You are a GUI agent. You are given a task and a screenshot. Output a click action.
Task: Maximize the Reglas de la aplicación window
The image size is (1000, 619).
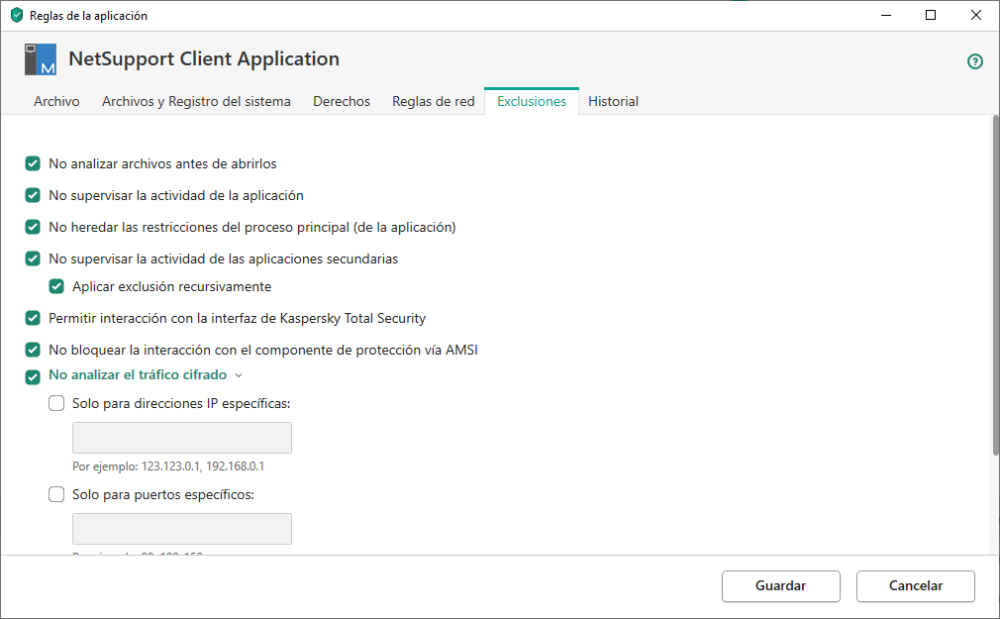(930, 15)
